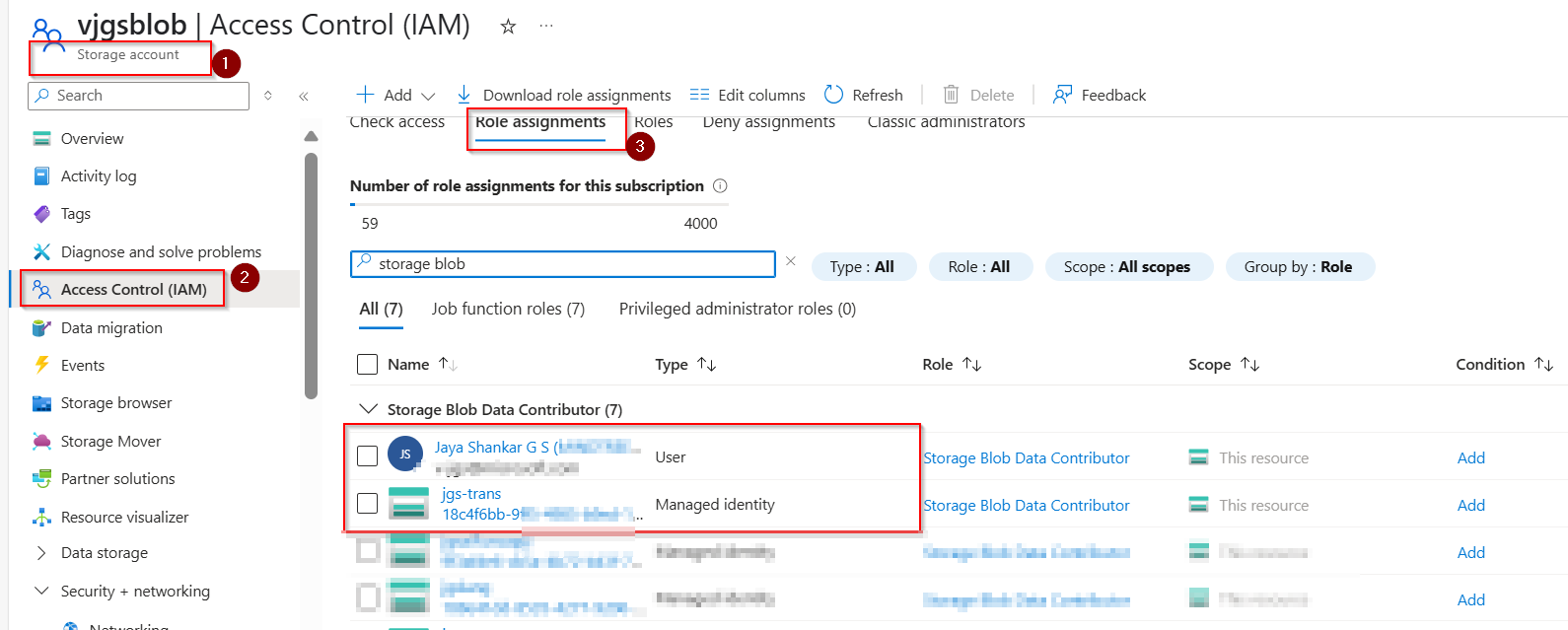
Task: Open Storage browser in the sidebar
Action: 116,403
